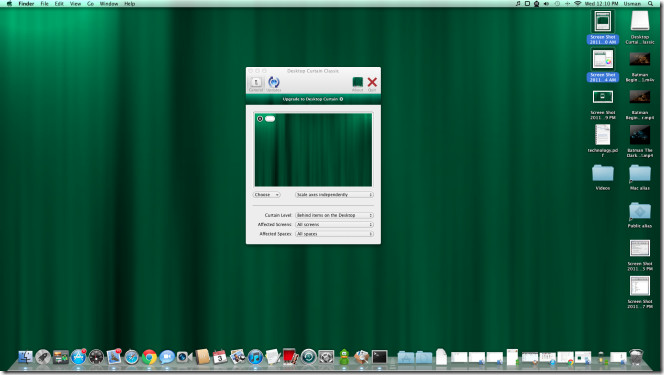Open the Affected Spaces dropdown

[x=334, y=234]
